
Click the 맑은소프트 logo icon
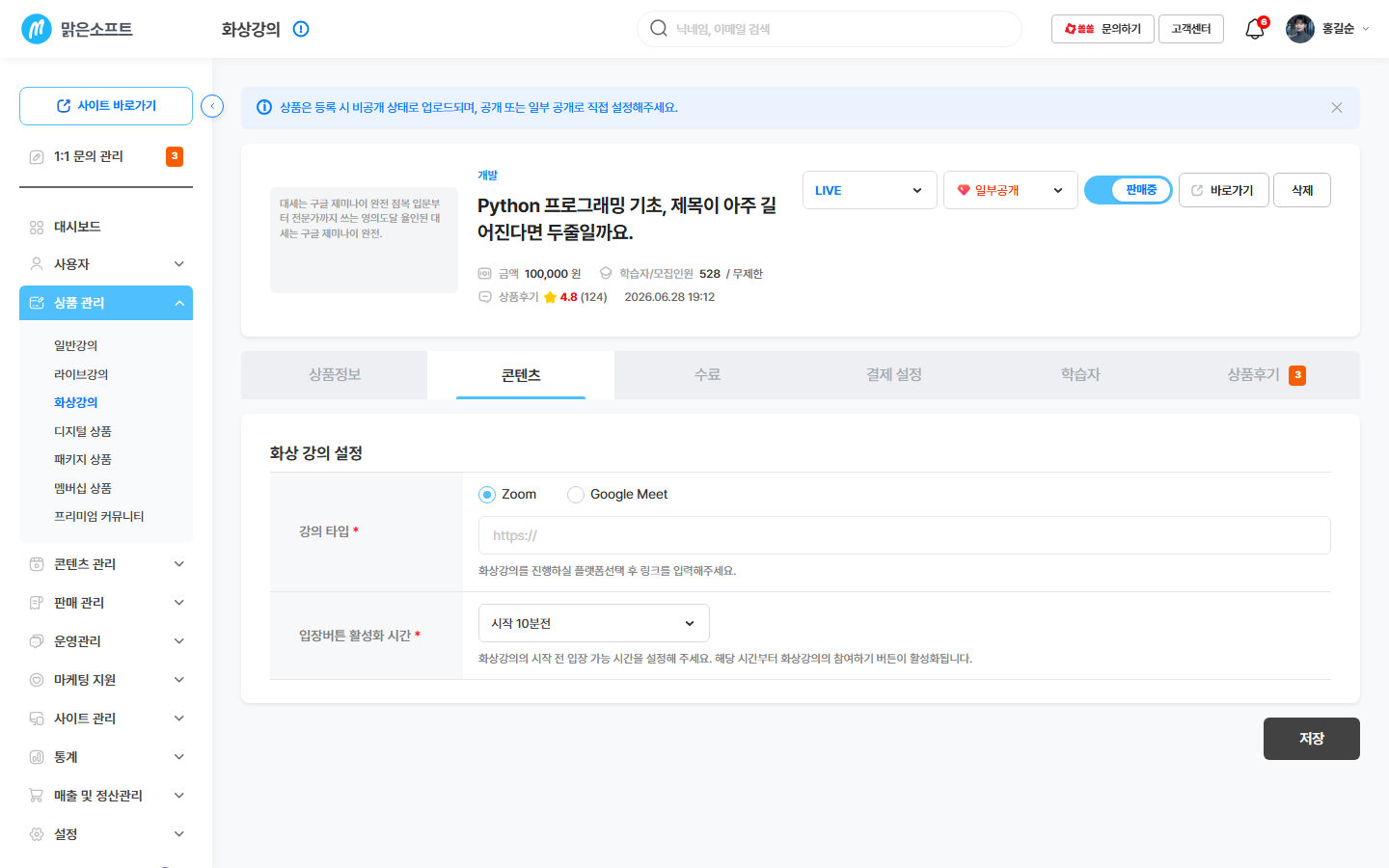coord(37,29)
